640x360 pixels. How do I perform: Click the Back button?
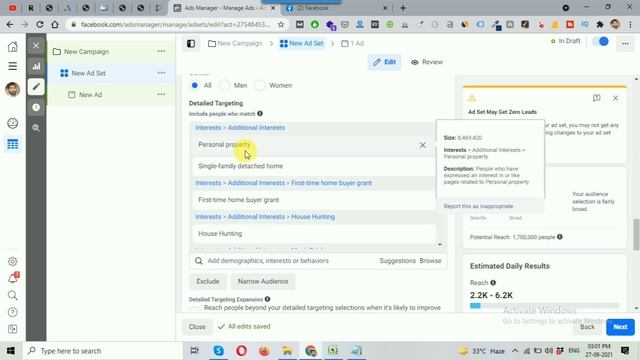click(587, 327)
